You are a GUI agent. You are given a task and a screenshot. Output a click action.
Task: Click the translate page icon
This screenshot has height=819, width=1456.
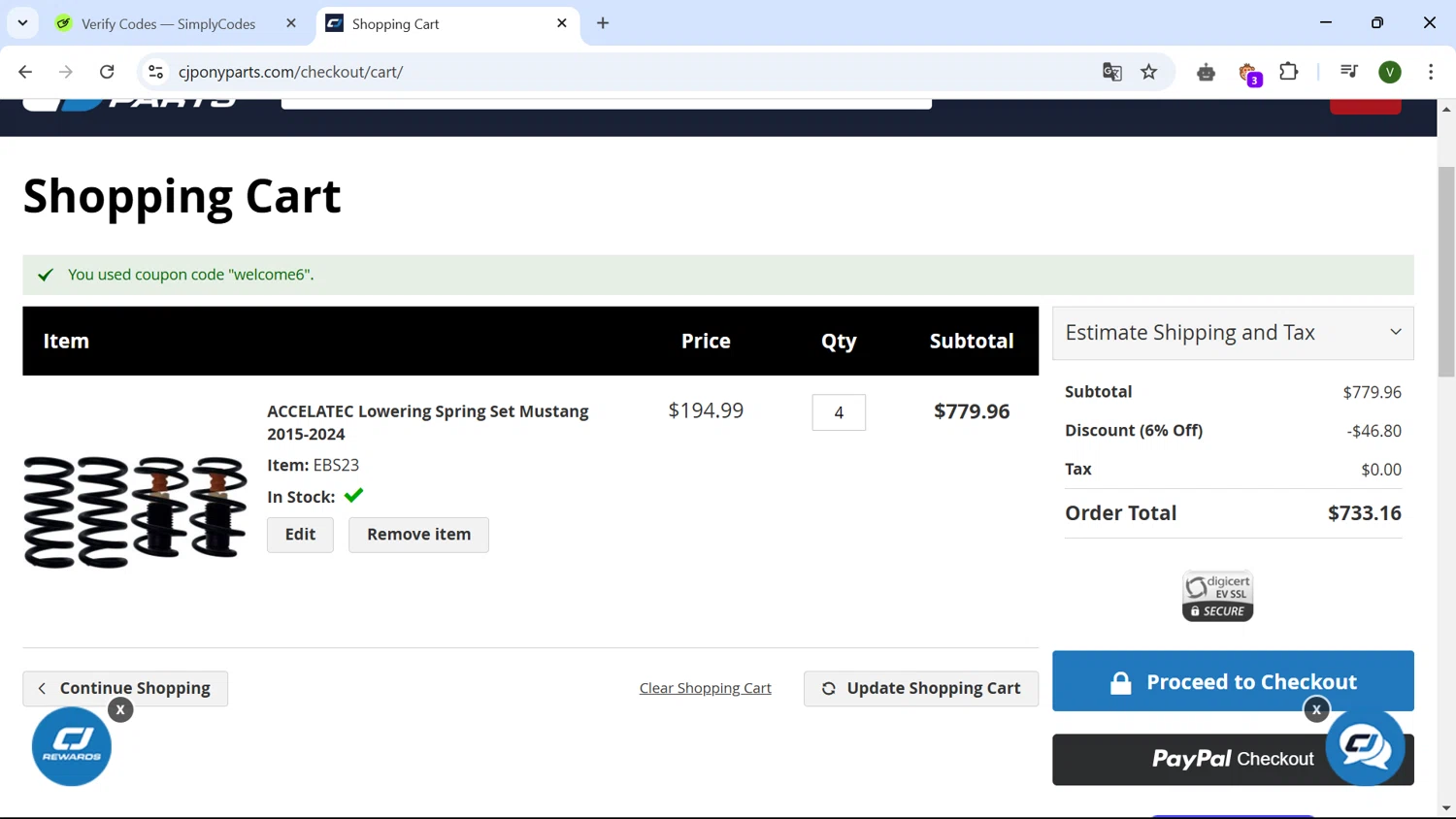[x=1112, y=72]
